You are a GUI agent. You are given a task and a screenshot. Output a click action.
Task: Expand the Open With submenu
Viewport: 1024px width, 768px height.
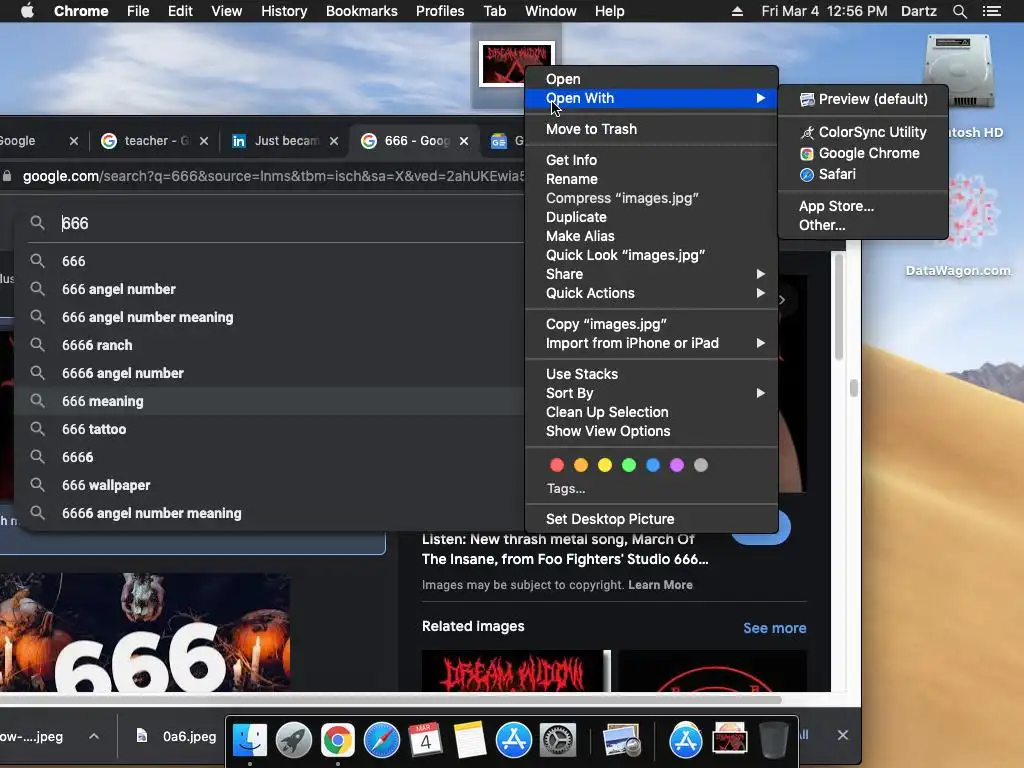coord(652,98)
